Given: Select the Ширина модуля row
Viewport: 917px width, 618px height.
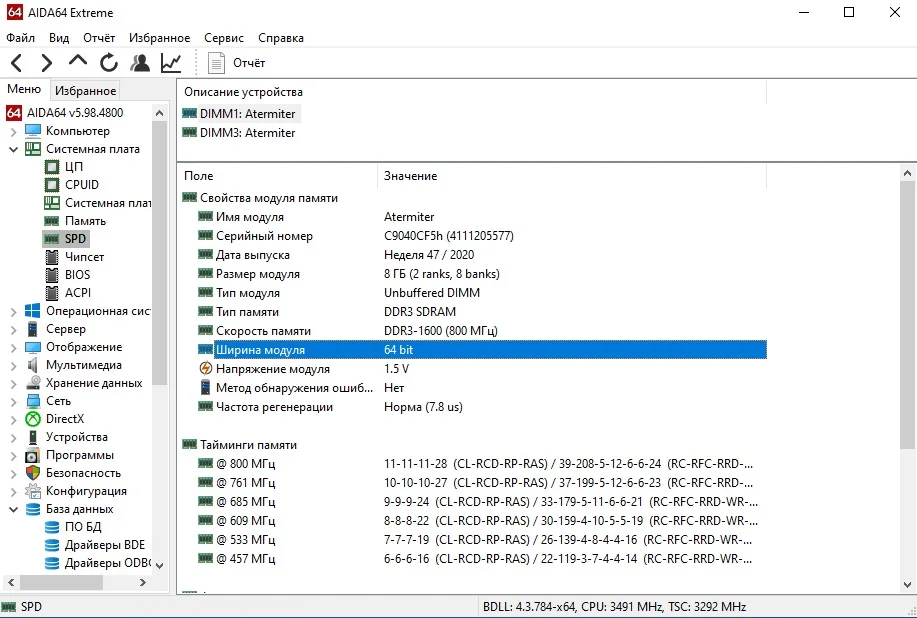Looking at the screenshot, I should (482, 350).
